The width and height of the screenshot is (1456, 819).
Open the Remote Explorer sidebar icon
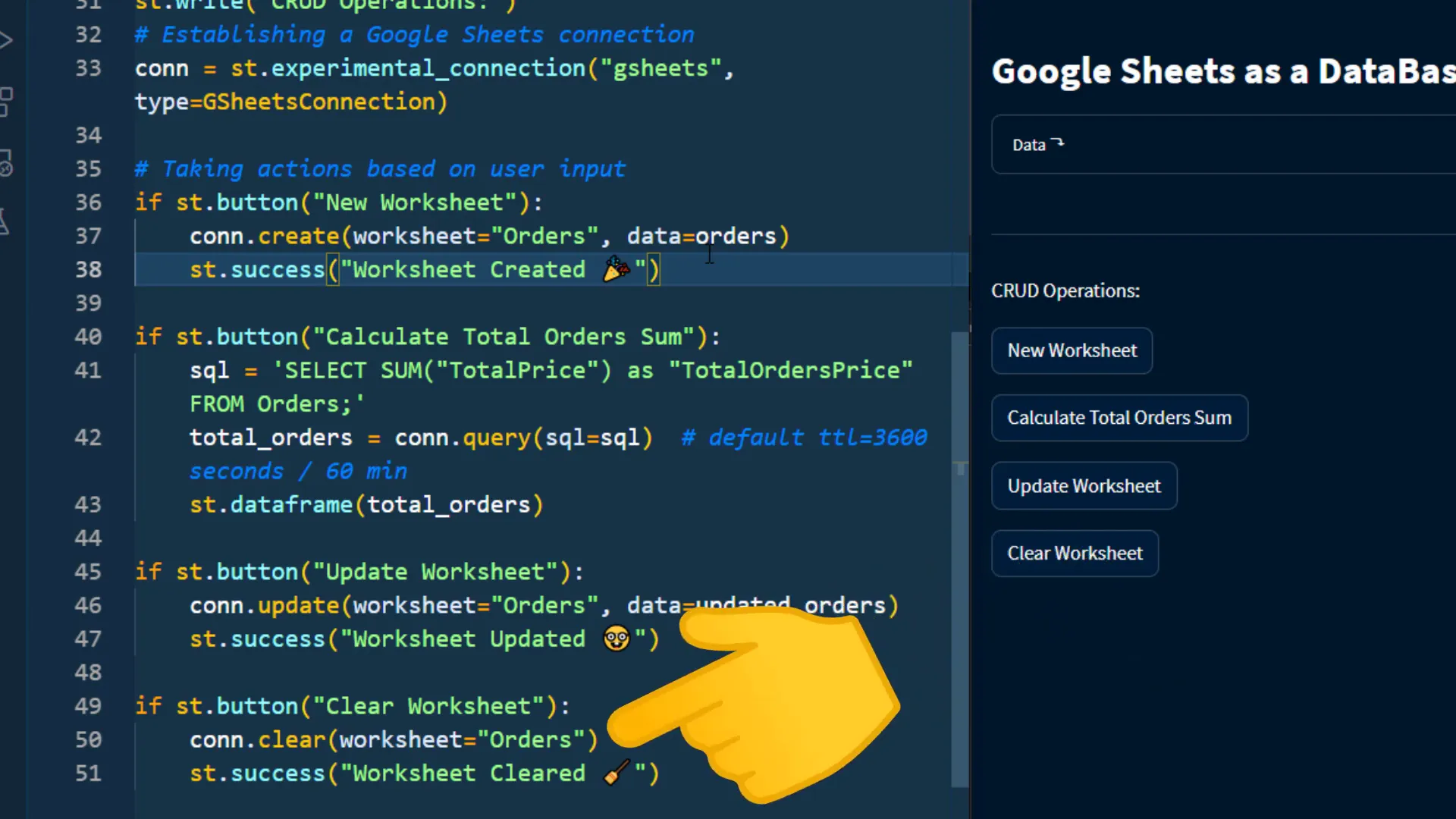(6, 162)
